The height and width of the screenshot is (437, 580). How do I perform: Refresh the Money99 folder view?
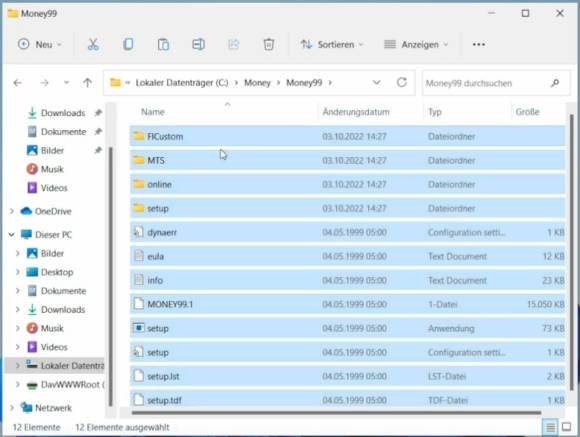402,83
